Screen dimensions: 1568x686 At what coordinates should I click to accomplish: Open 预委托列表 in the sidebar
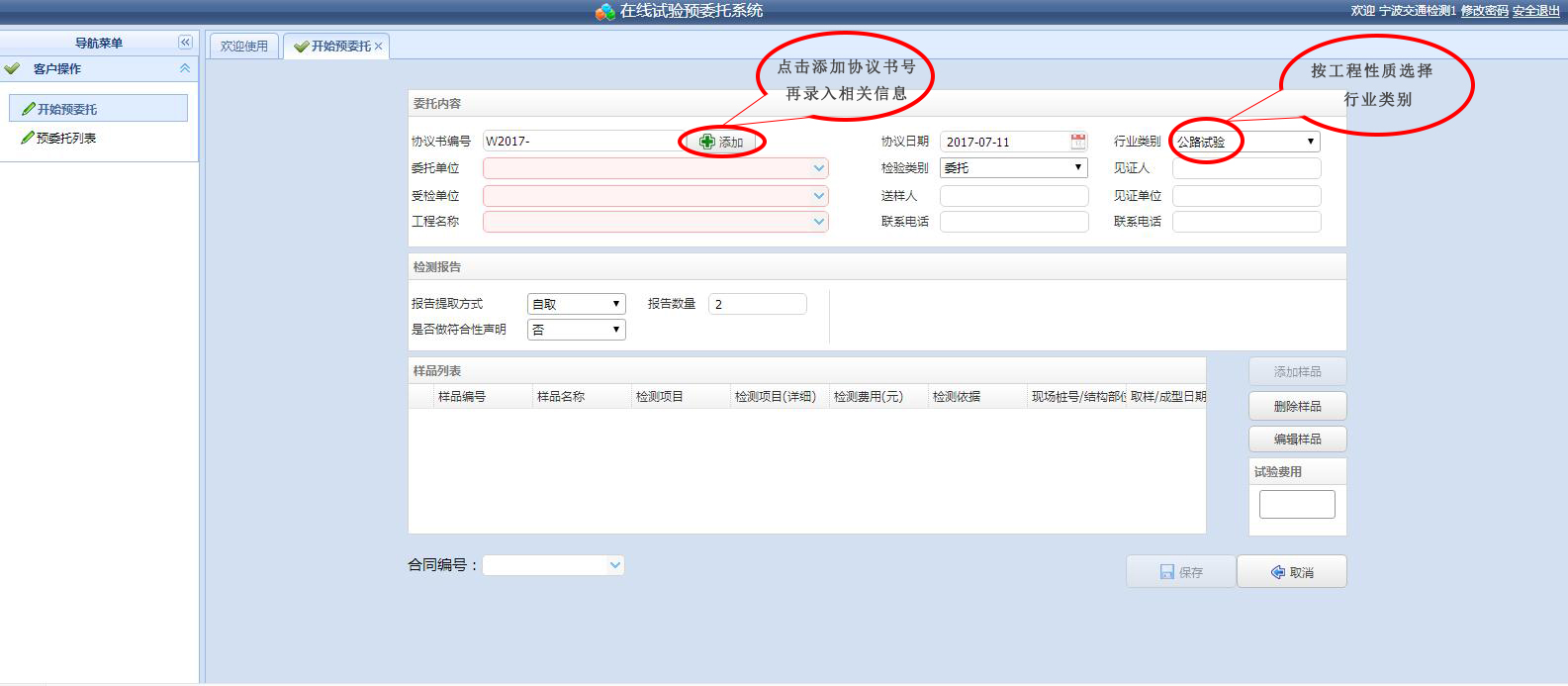[66, 139]
